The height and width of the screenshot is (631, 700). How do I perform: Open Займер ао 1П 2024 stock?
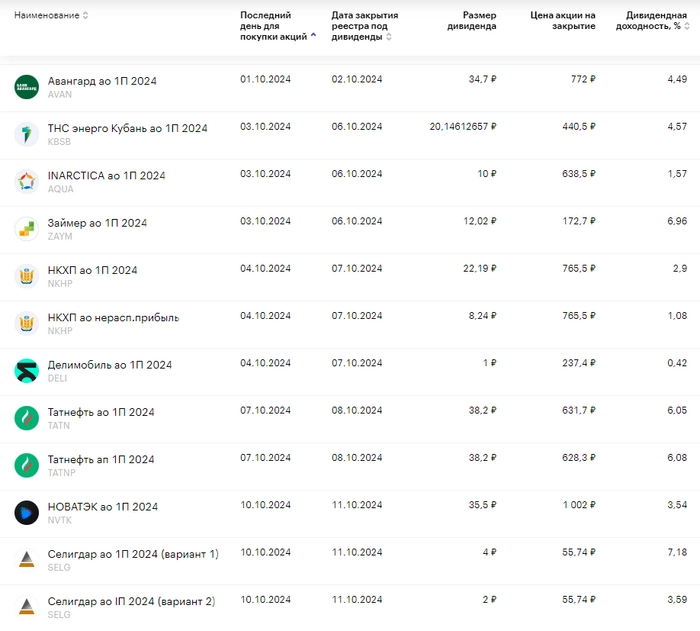97,223
